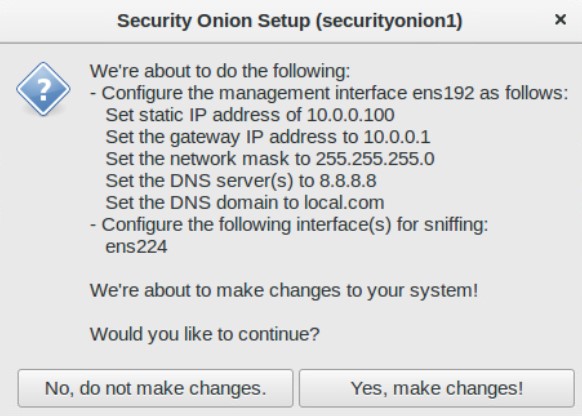The height and width of the screenshot is (416, 582).
Task: Click the 8.8.8.8 DNS server value
Action: pos(348,180)
